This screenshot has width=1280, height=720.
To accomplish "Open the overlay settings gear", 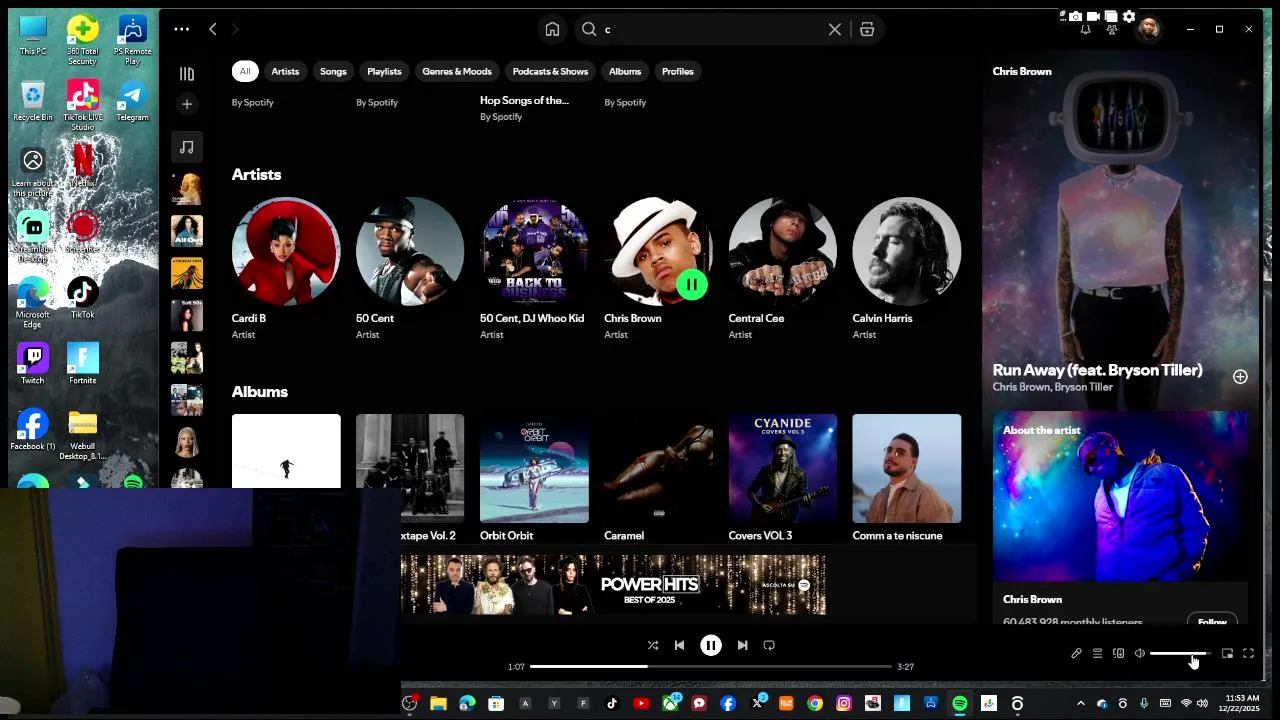I will point(1129,16).
